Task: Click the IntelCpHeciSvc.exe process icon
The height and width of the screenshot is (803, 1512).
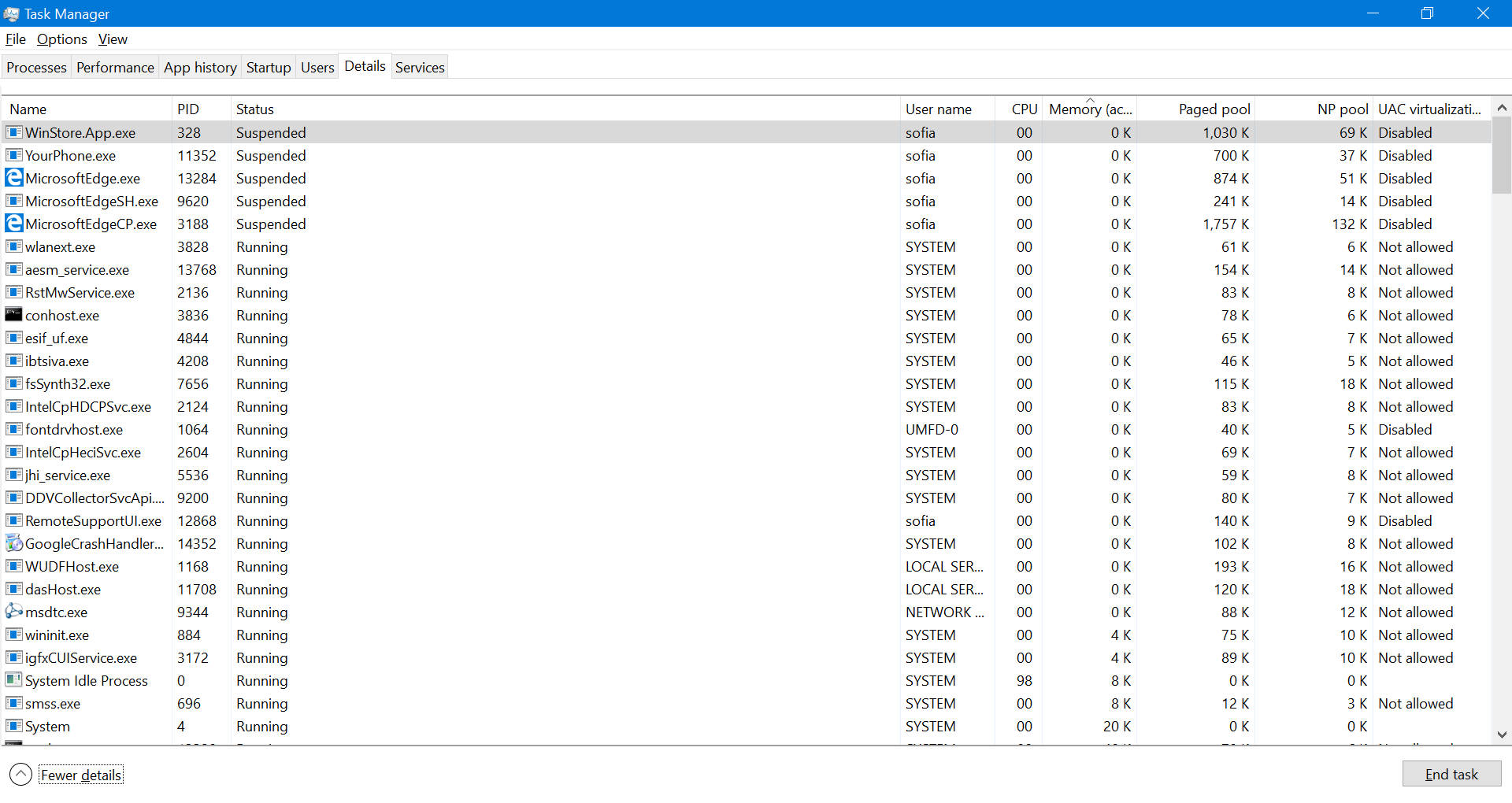Action: pyautogui.click(x=13, y=452)
